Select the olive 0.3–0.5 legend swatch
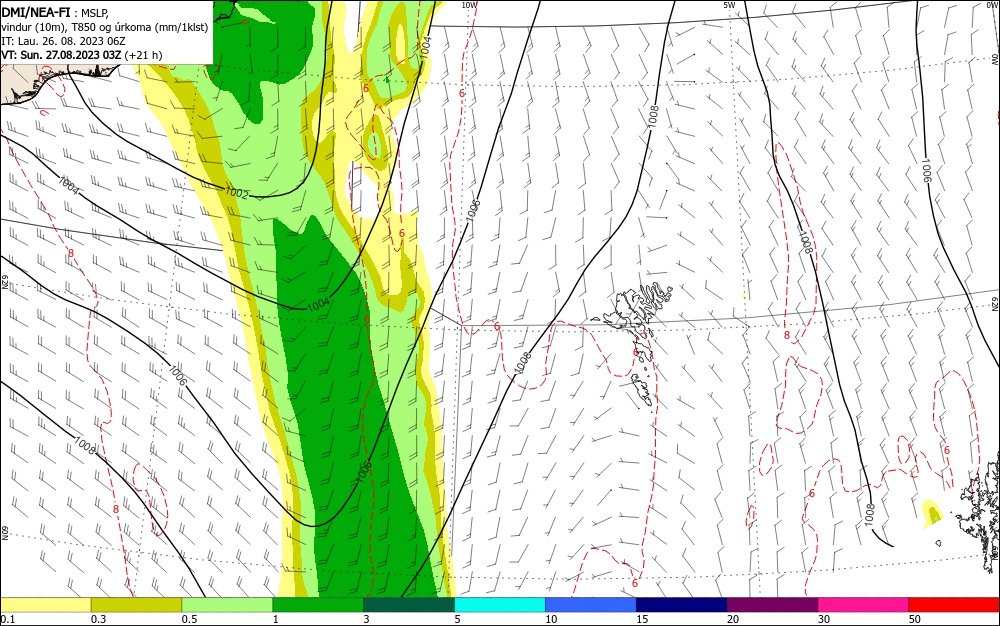 coord(136,605)
